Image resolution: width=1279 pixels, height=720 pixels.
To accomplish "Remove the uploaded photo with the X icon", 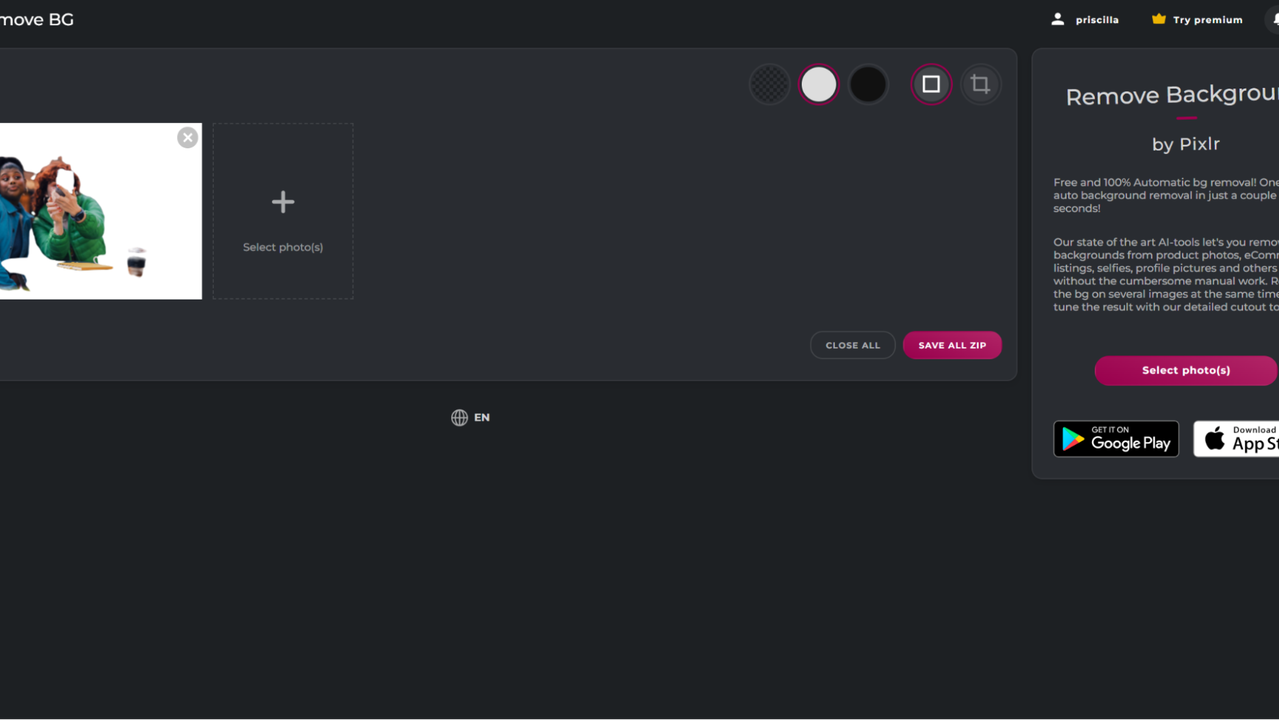I will click(187, 138).
